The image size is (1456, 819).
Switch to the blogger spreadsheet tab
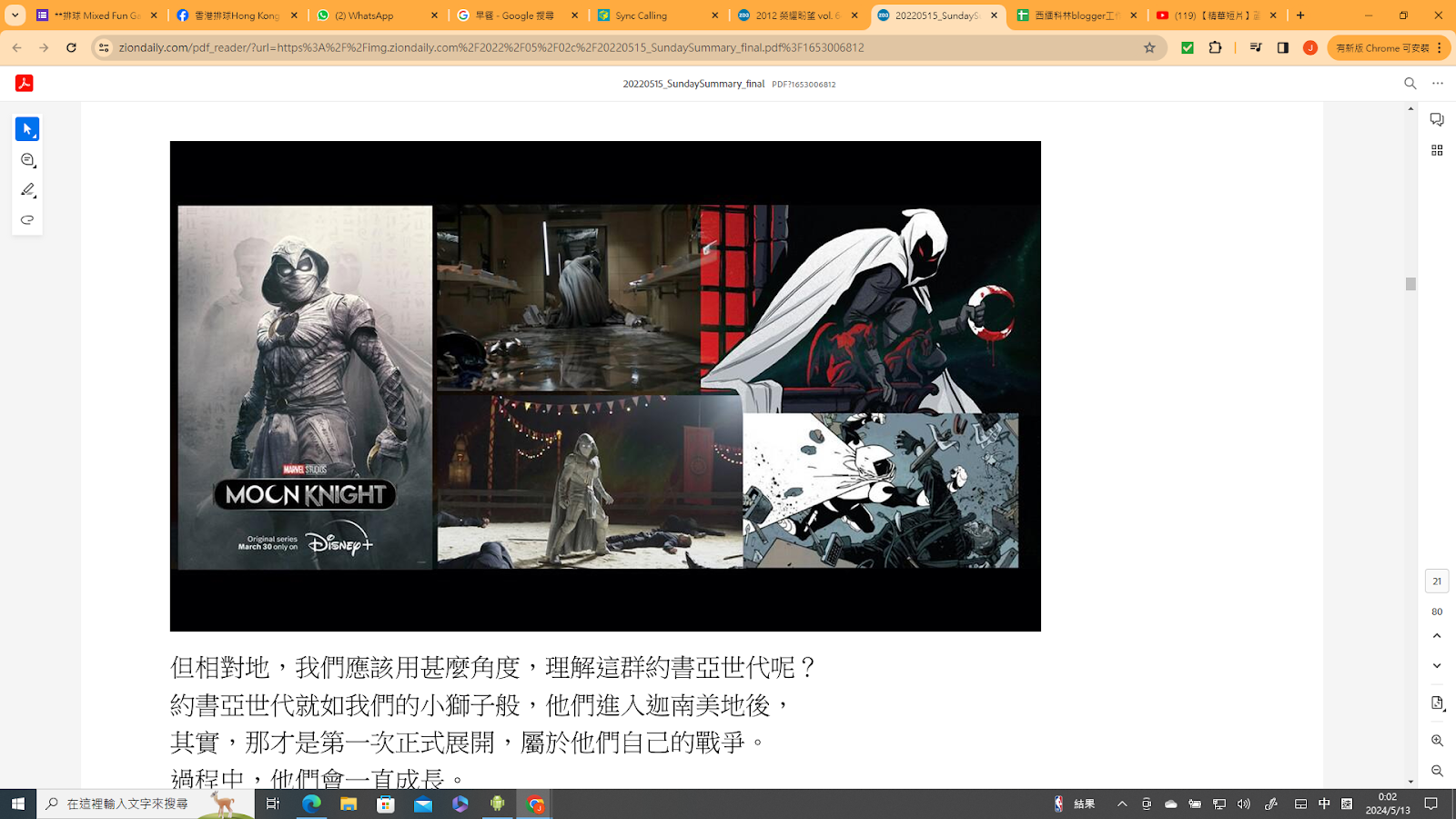(1077, 15)
